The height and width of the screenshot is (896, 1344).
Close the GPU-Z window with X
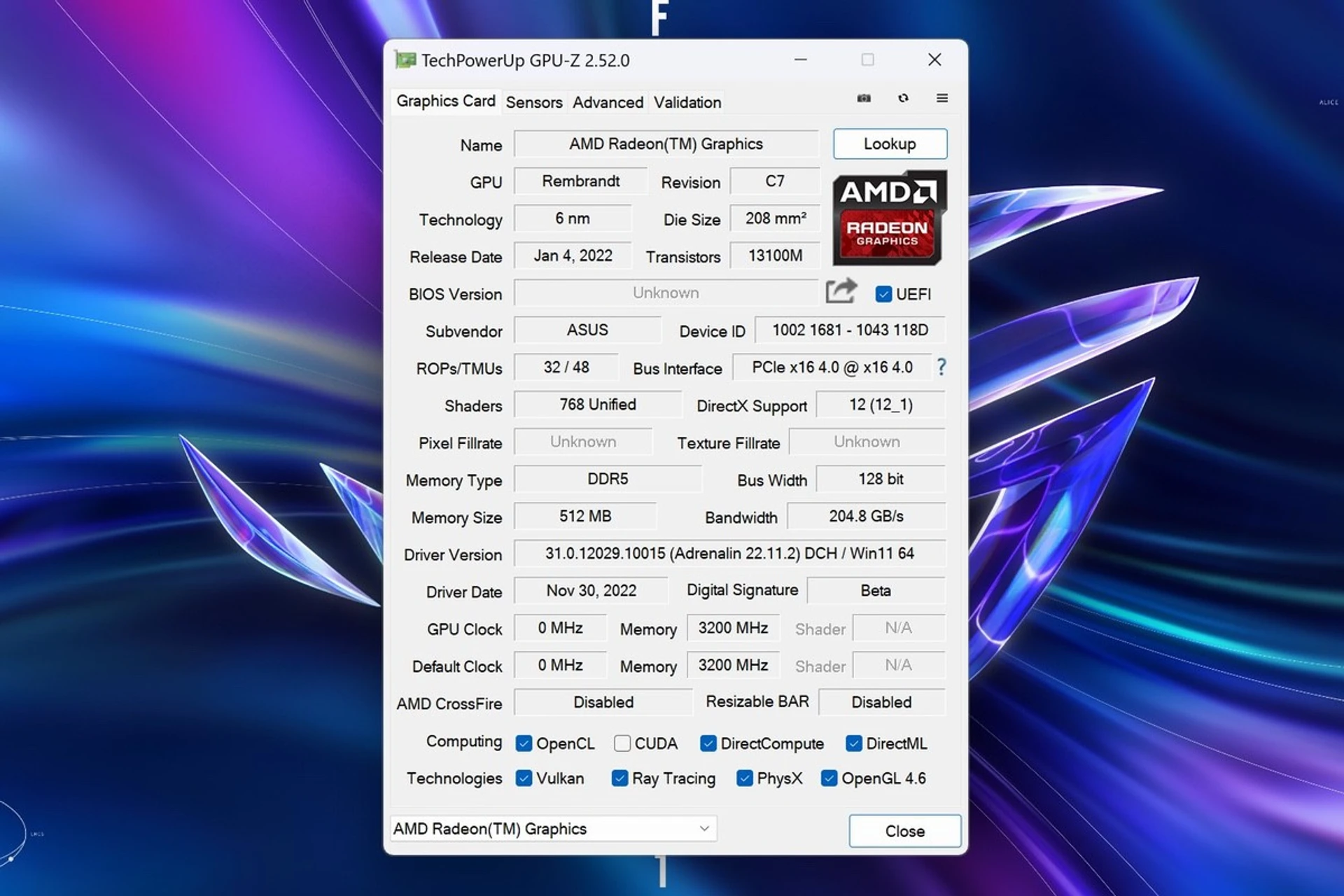click(x=934, y=60)
